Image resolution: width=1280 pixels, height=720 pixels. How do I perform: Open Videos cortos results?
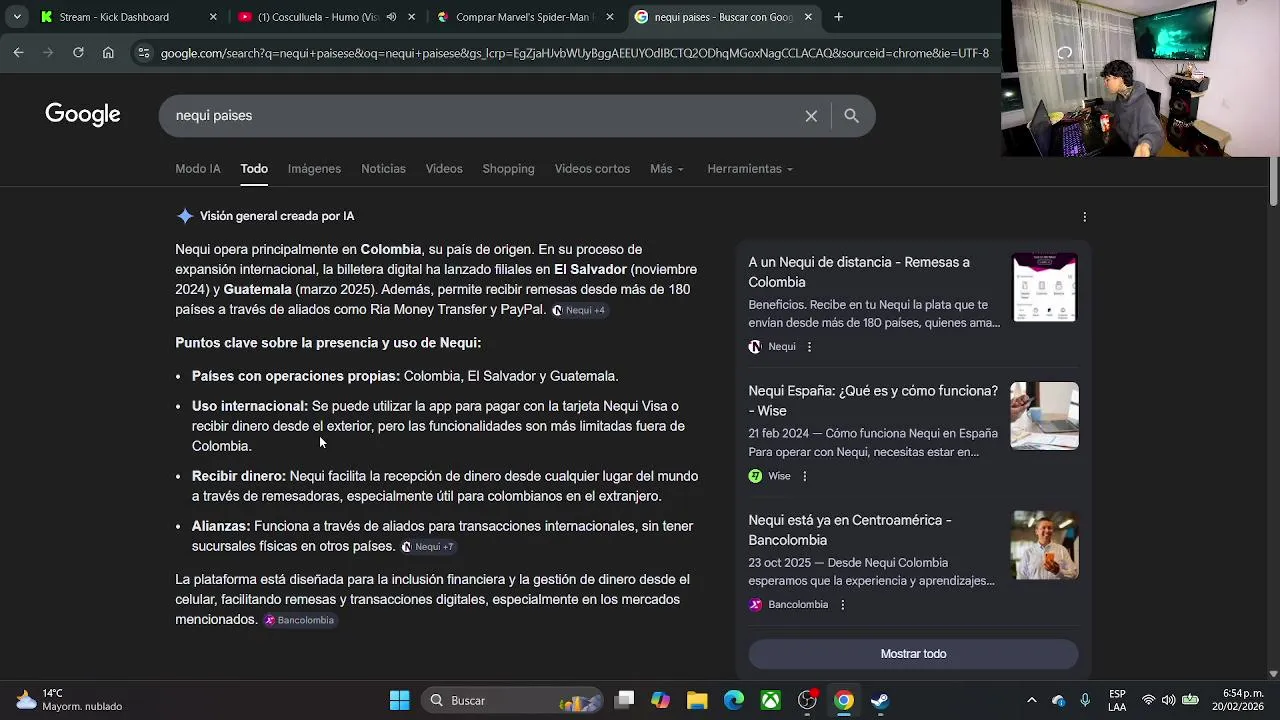click(592, 169)
